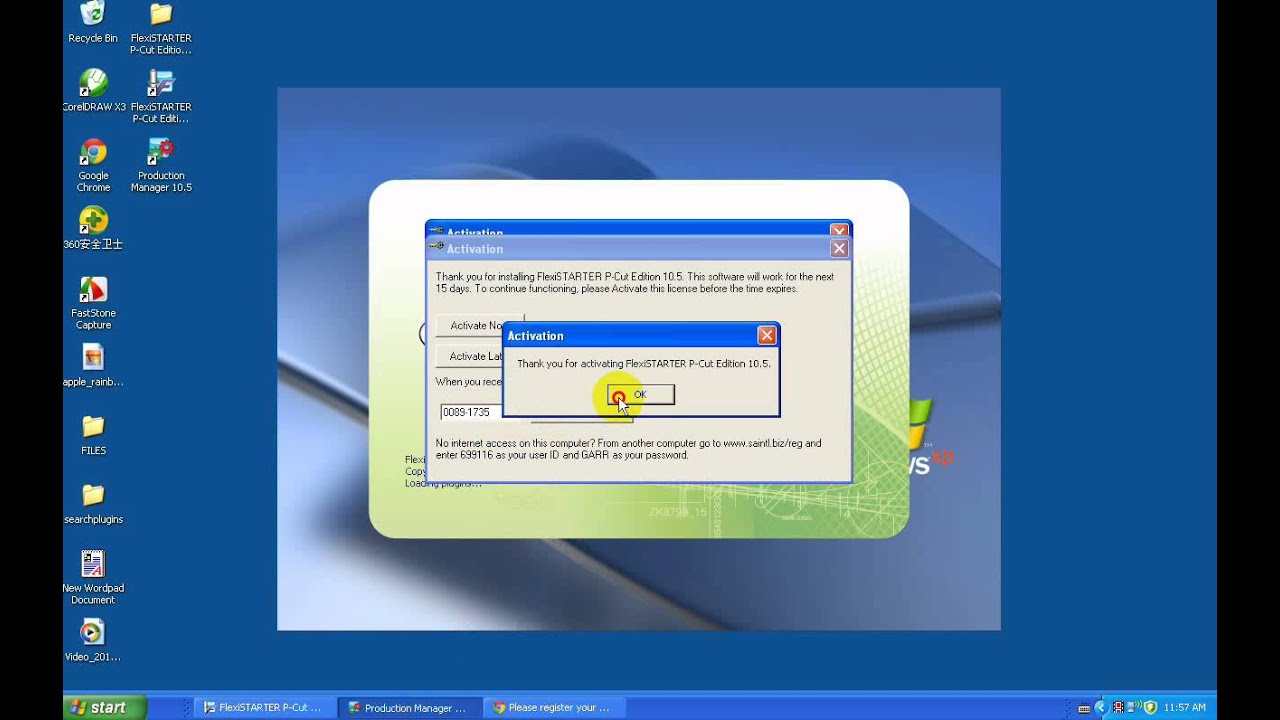1280x720 pixels.
Task: Launch the CorelDRAW X3 desktop shortcut
Action: (93, 90)
